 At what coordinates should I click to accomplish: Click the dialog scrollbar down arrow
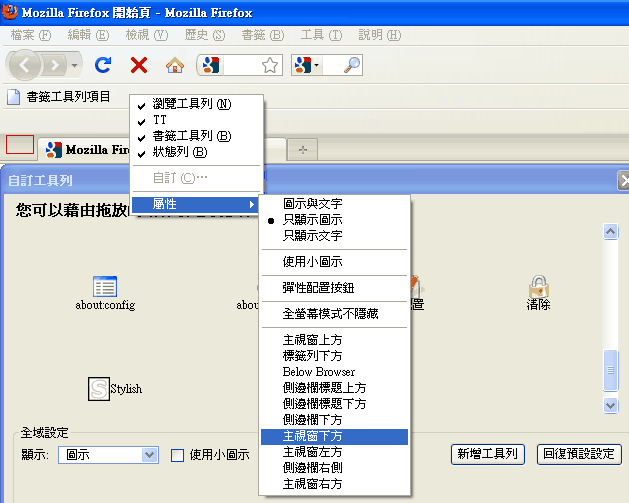(611, 405)
